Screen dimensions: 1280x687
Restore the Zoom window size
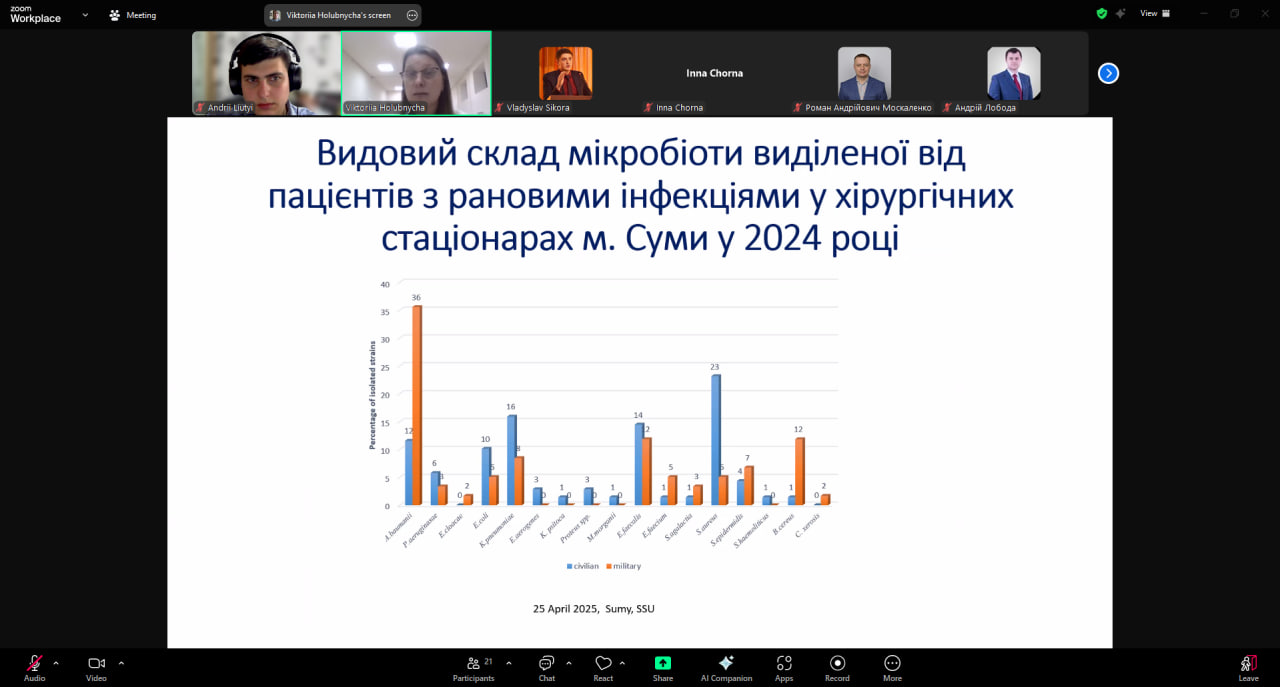(1235, 14)
